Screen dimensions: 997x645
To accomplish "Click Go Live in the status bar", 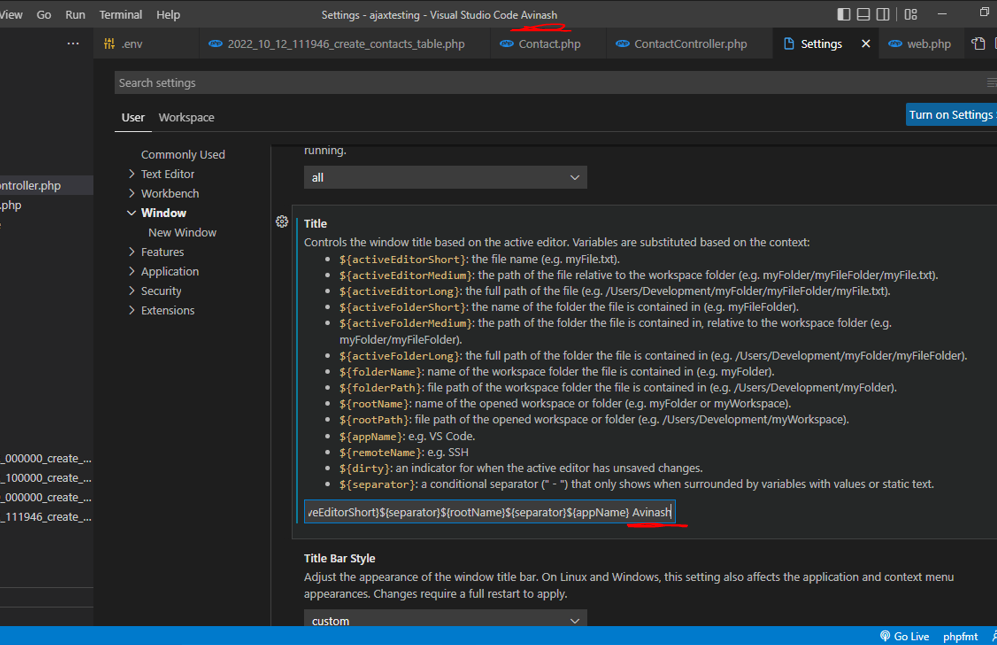I will [904, 636].
